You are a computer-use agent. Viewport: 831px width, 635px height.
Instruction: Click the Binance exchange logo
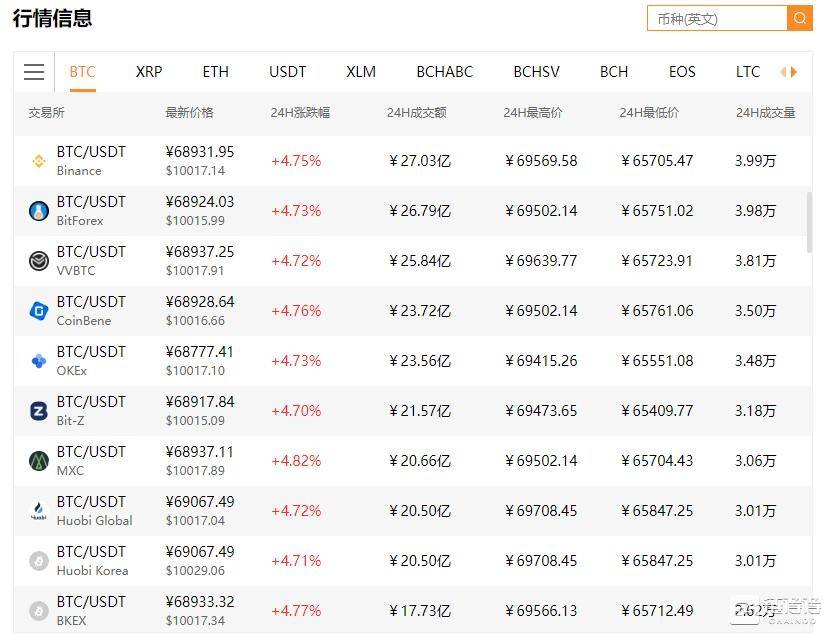[x=39, y=161]
